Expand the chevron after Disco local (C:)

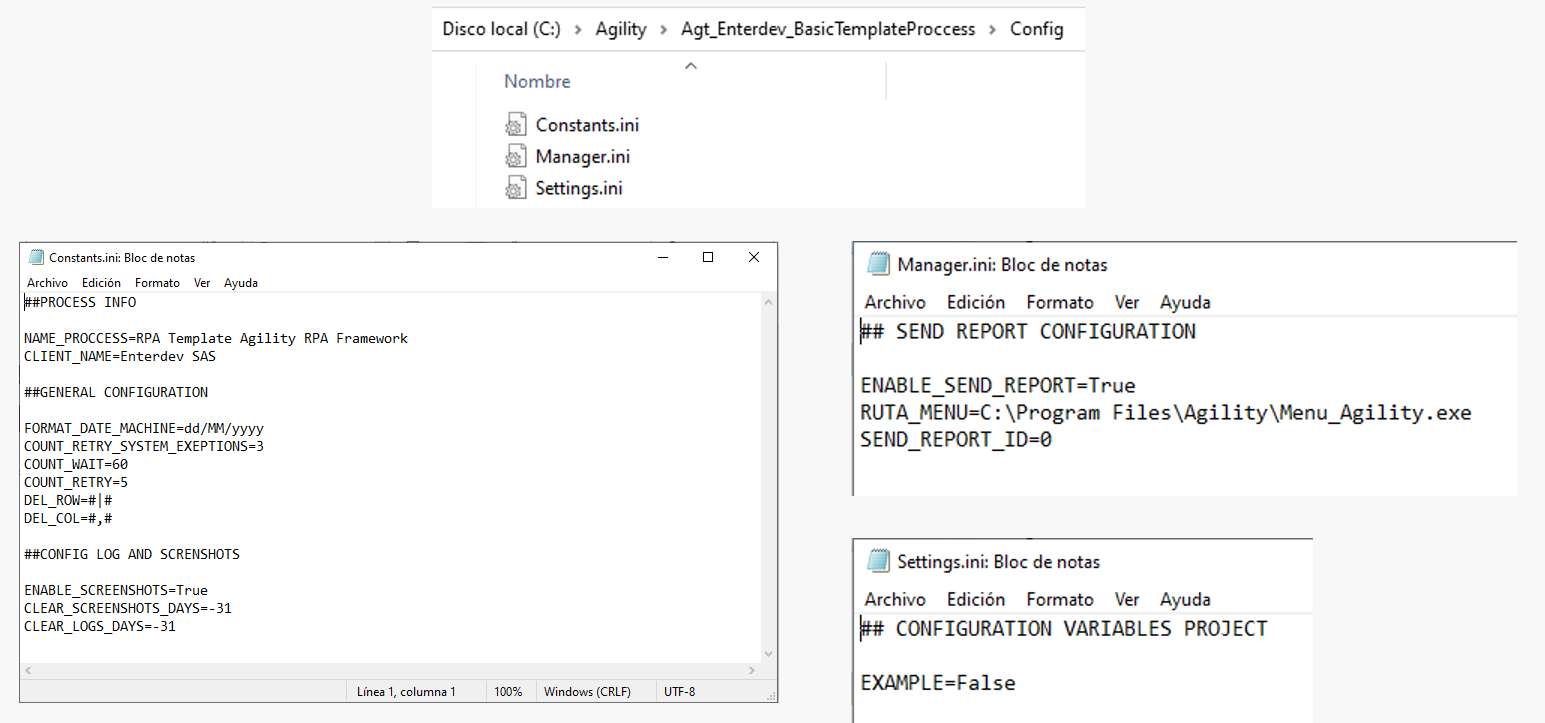point(579,30)
